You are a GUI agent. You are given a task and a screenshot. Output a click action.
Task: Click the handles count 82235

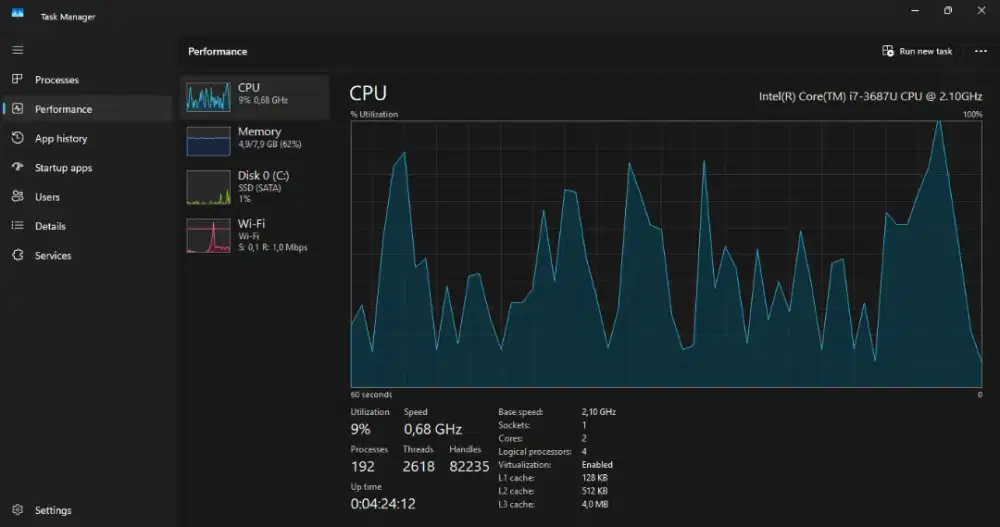click(469, 466)
